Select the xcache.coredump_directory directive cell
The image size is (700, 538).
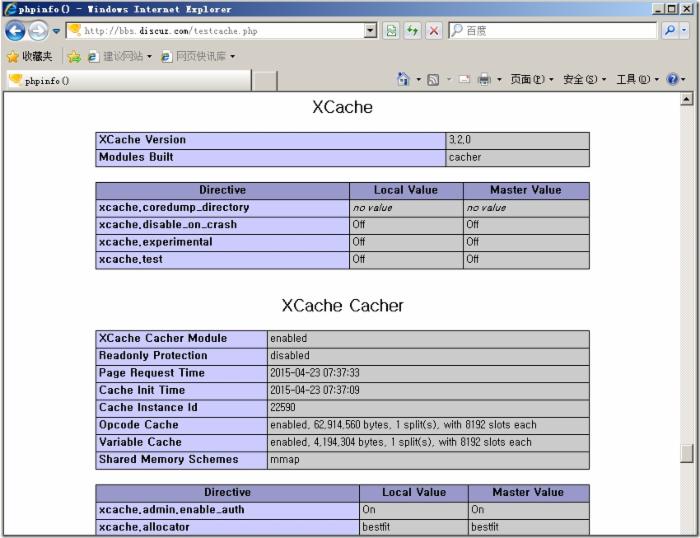tap(222, 208)
